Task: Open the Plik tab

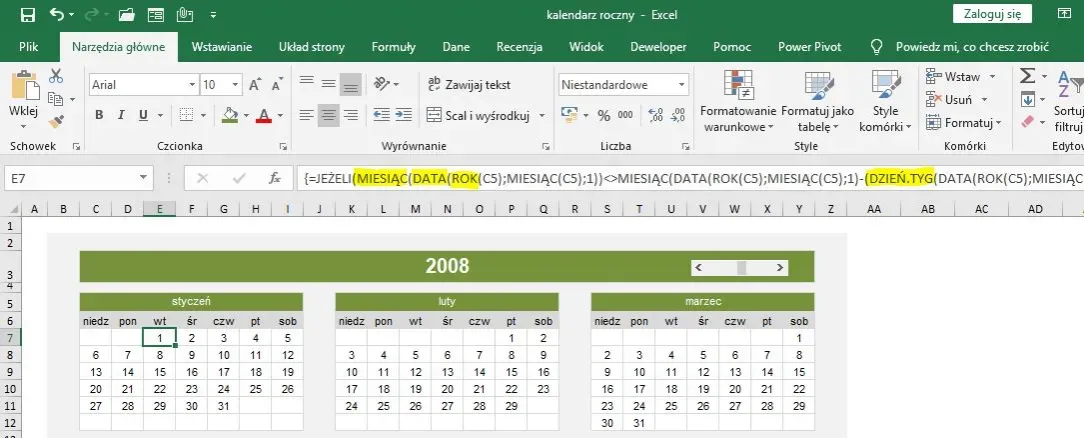Action: tap(29, 47)
